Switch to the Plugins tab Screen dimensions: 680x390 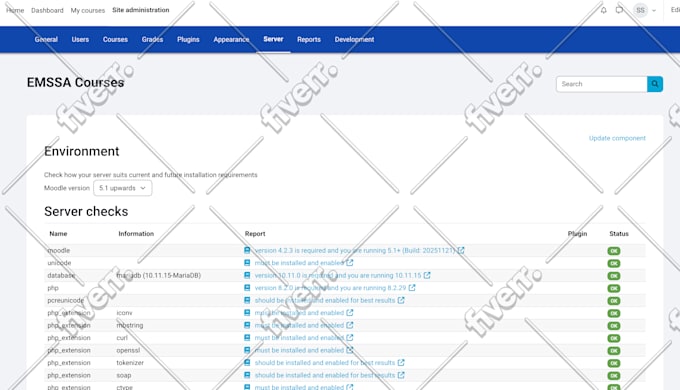pos(188,39)
